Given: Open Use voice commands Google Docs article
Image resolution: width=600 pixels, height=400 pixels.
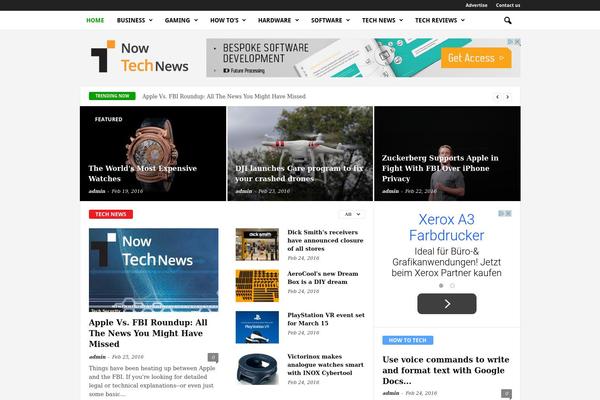Looking at the screenshot, I should coord(446,370).
